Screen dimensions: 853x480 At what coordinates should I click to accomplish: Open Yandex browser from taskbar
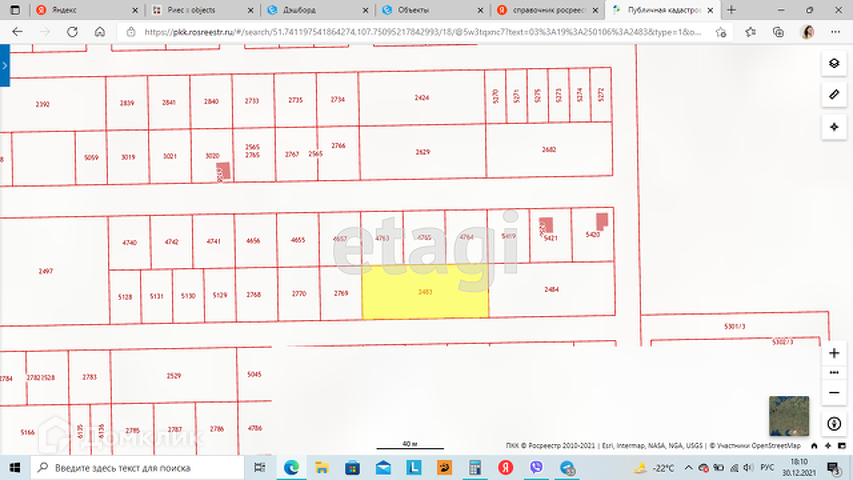[506, 467]
